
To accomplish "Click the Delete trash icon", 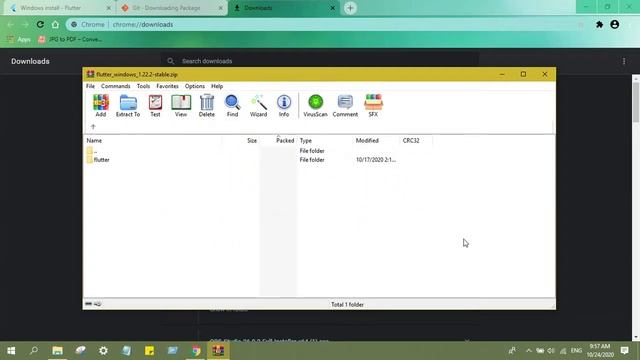I will click(x=207, y=105).
